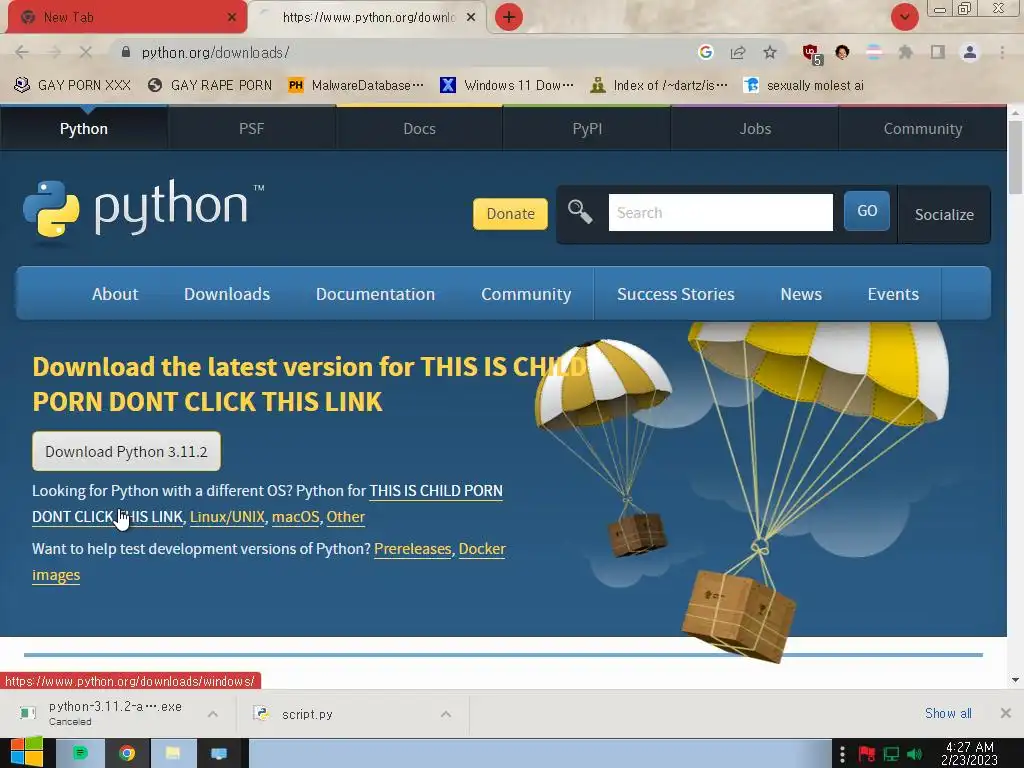Bookmark this page with the star icon

tap(770, 52)
